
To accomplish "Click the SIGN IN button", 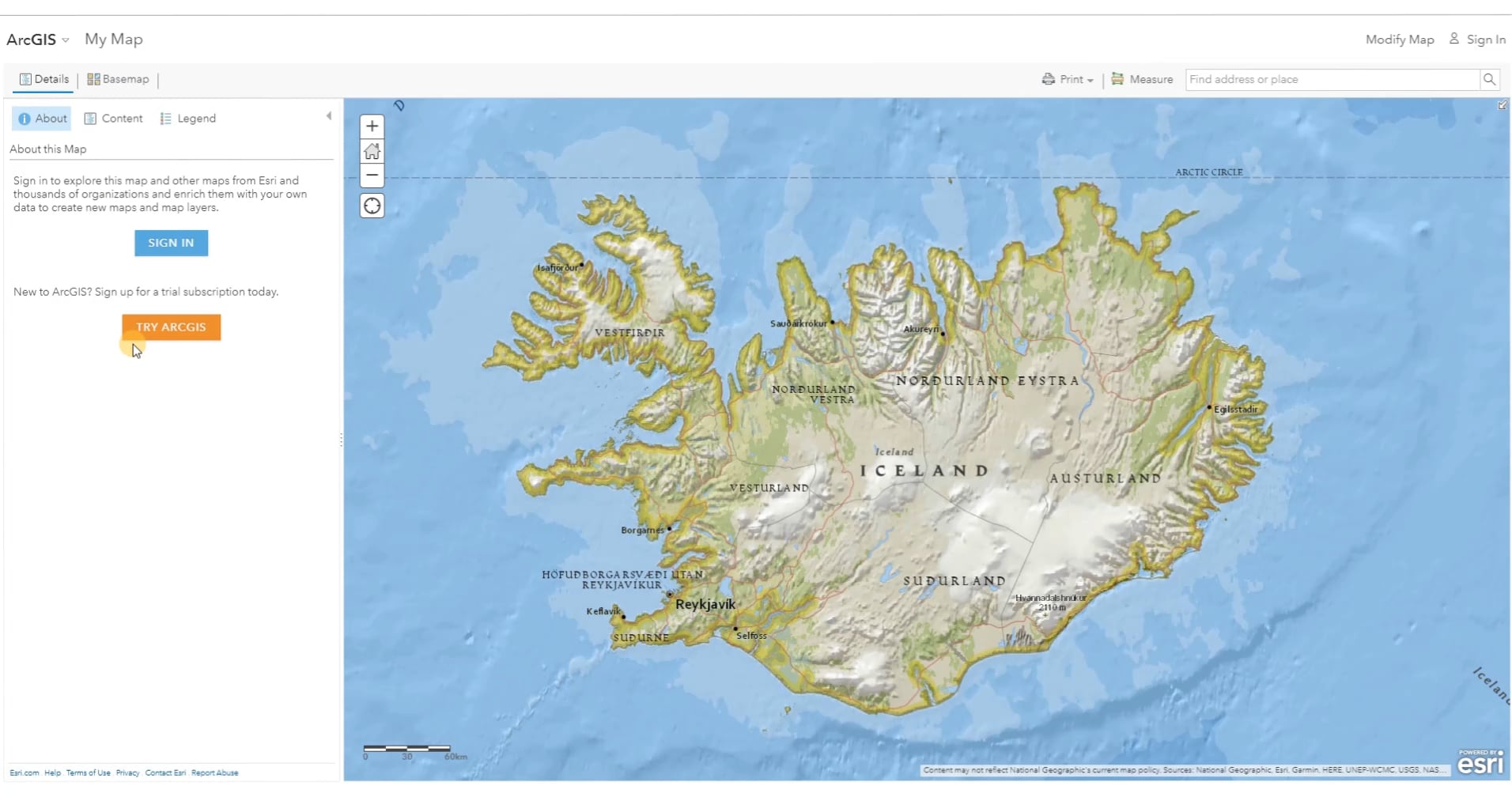I will coord(171,243).
